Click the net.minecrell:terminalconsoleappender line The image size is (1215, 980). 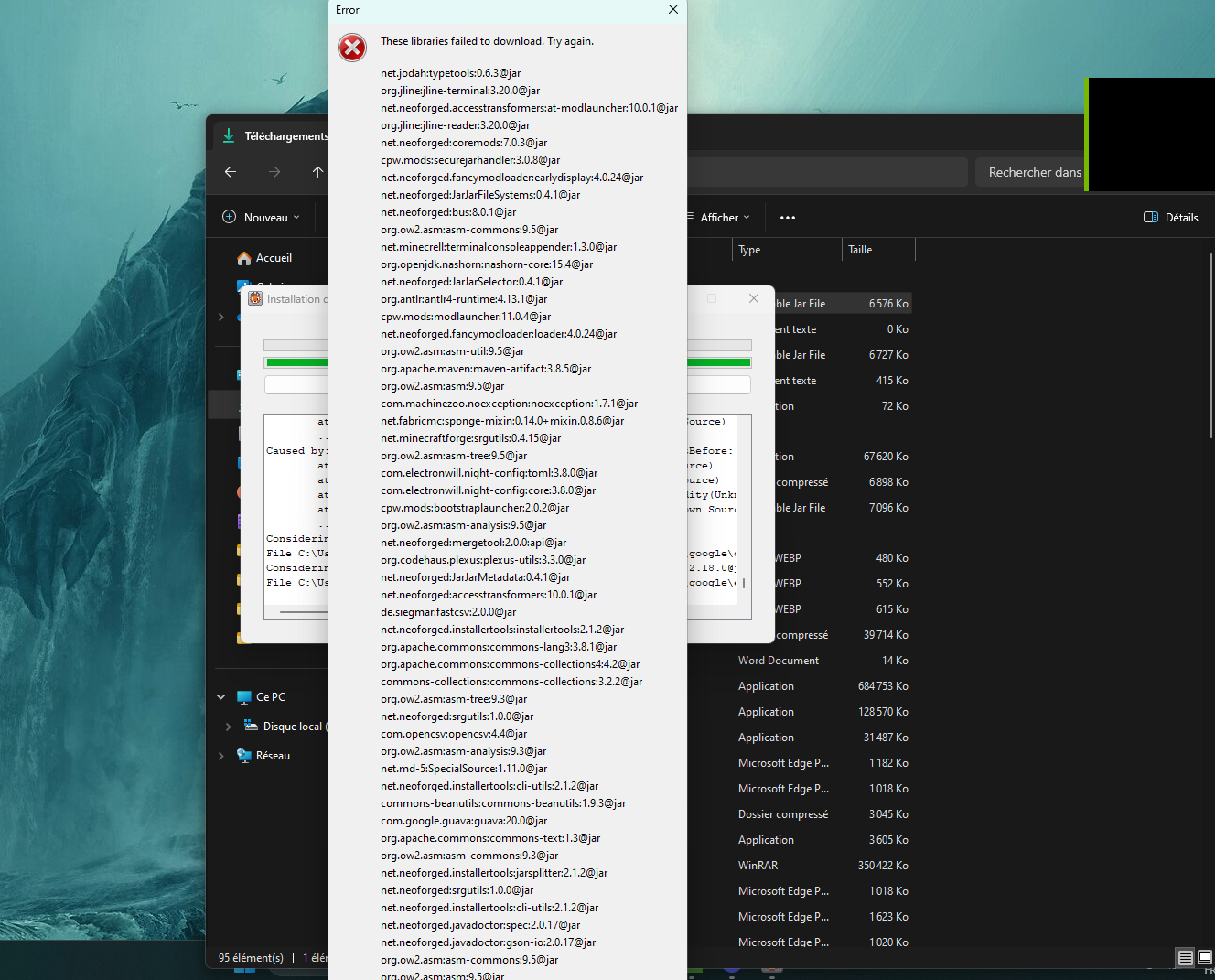point(499,247)
